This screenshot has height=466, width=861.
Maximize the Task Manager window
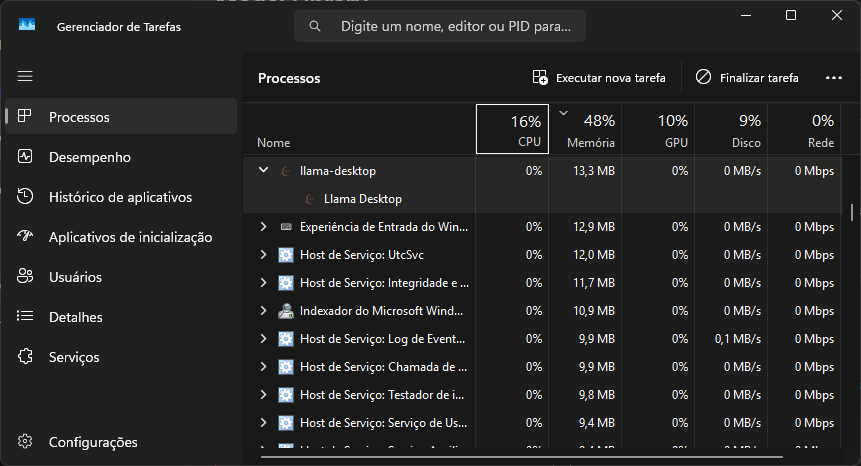pos(791,15)
